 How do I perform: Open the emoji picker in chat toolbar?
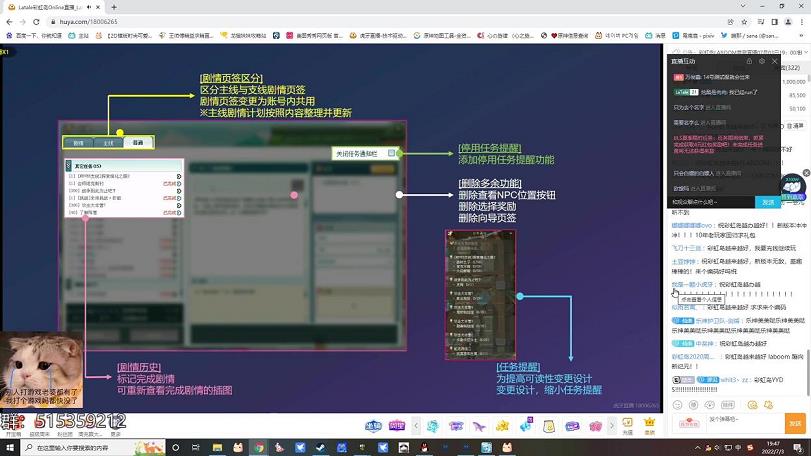677,405
